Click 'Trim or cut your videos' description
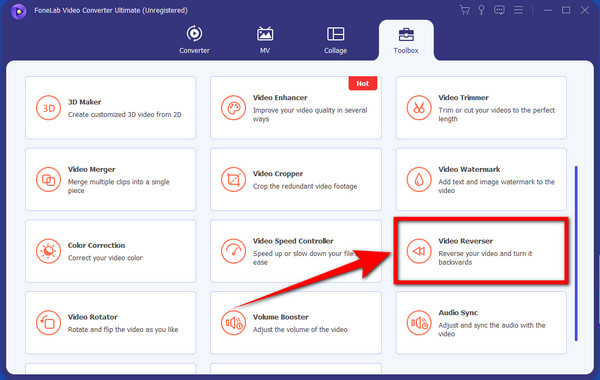 click(496, 114)
